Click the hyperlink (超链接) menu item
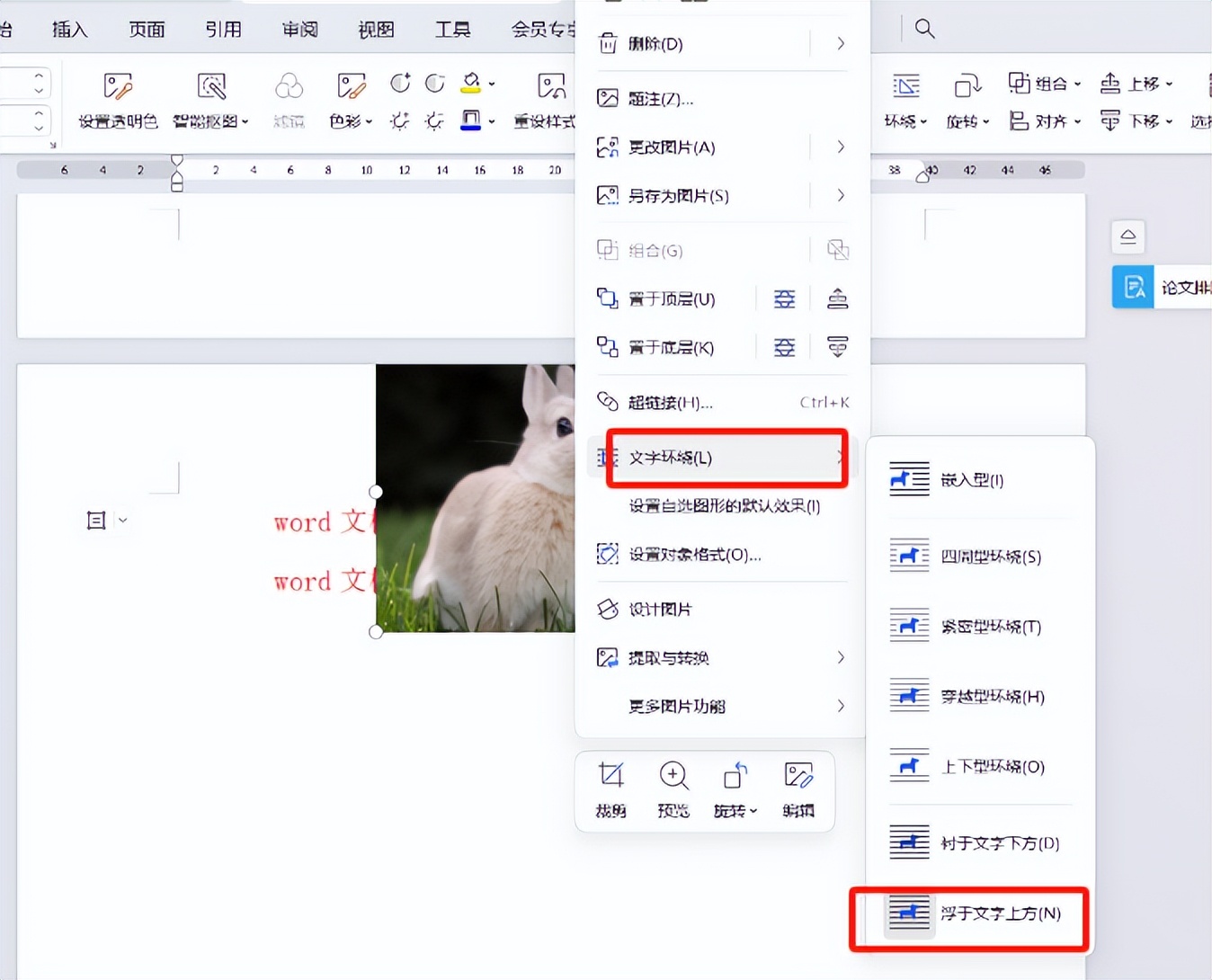 click(x=670, y=403)
